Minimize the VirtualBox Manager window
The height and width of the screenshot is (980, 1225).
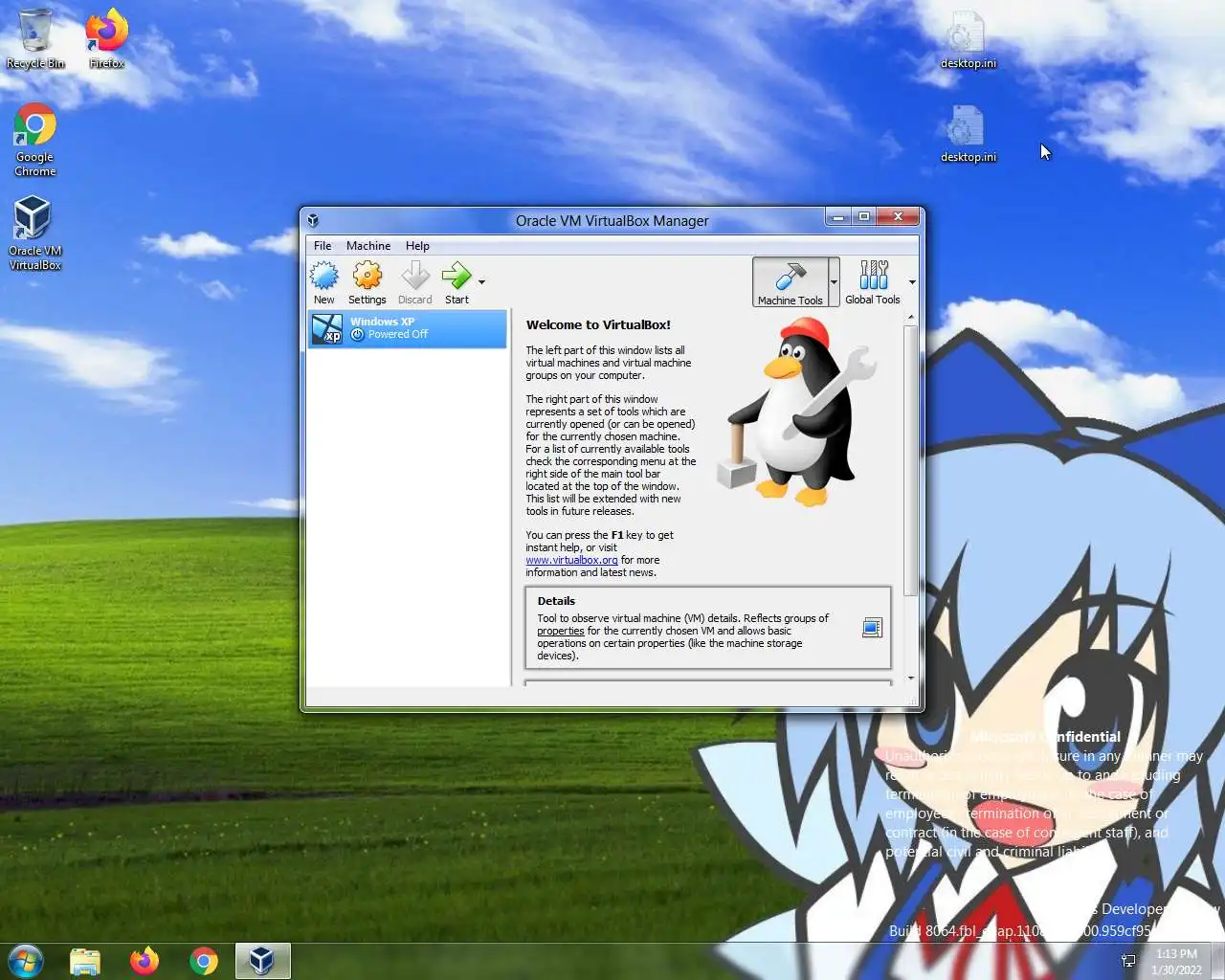coord(838,217)
